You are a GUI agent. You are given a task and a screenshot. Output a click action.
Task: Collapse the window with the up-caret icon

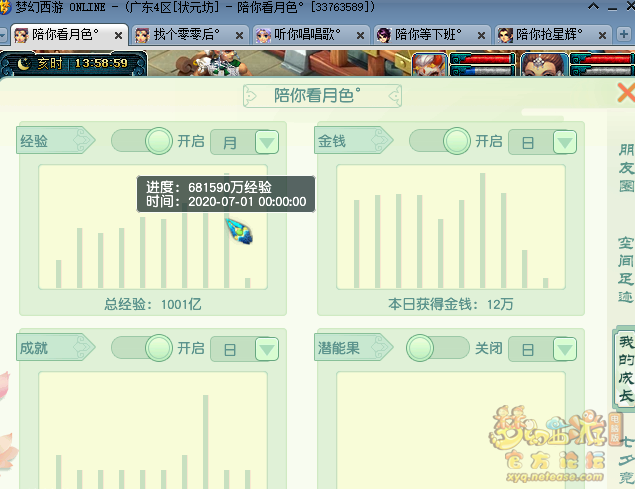point(594,7)
